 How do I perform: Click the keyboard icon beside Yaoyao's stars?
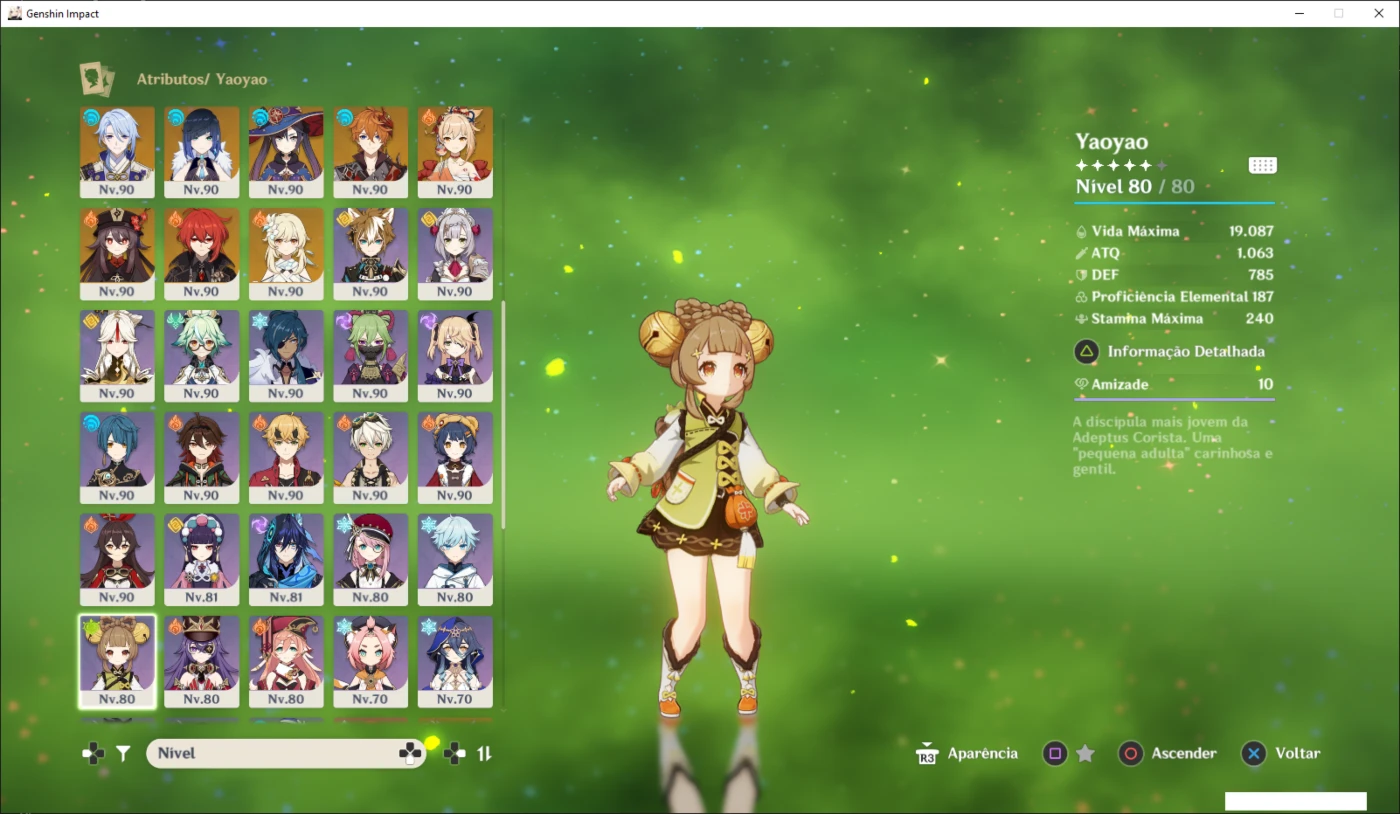pyautogui.click(x=1263, y=166)
